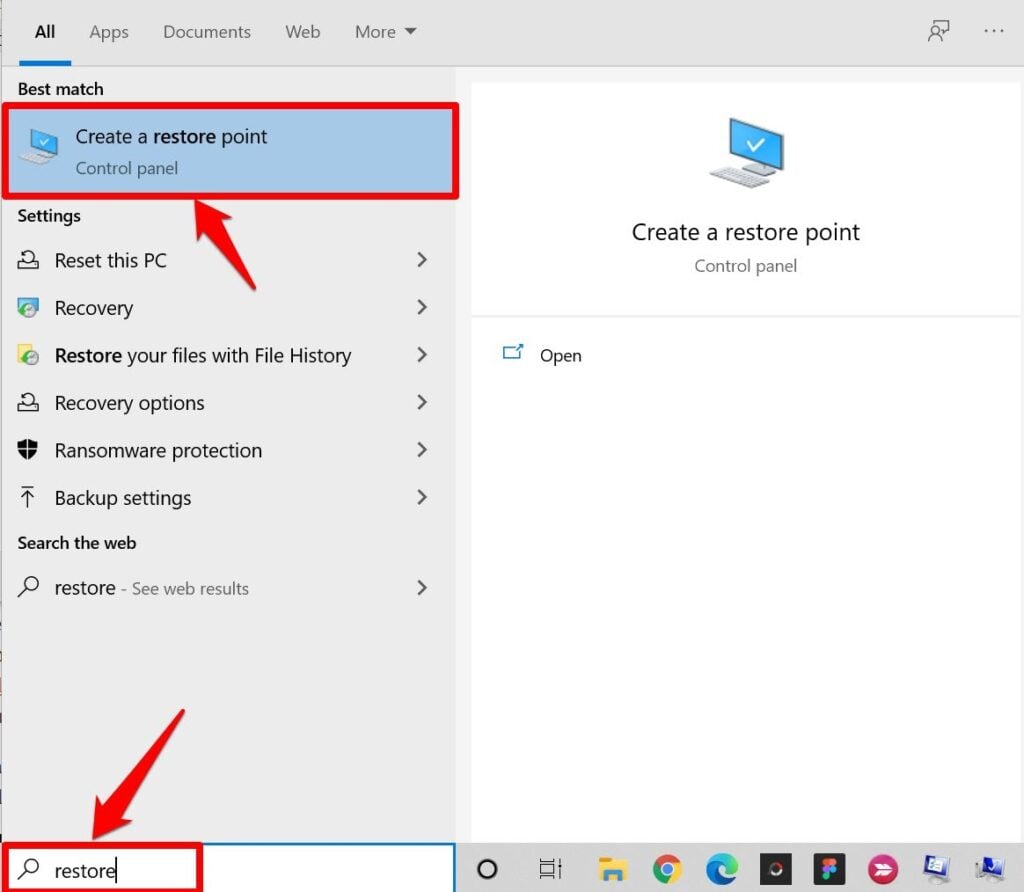Launch Microsoft Edge from the taskbar

(x=722, y=869)
